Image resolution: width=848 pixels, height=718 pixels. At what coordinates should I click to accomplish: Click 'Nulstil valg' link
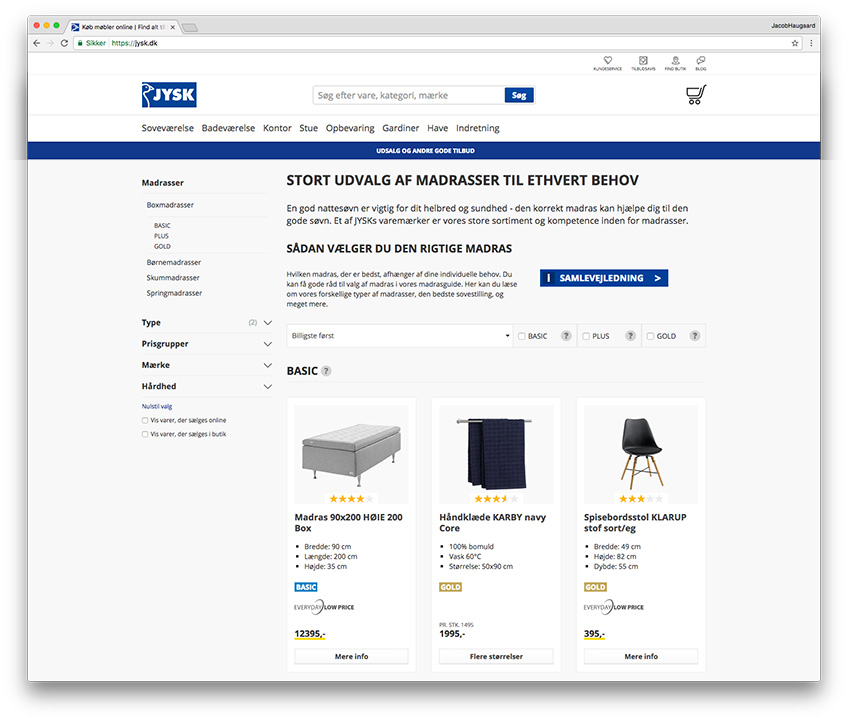(x=157, y=406)
